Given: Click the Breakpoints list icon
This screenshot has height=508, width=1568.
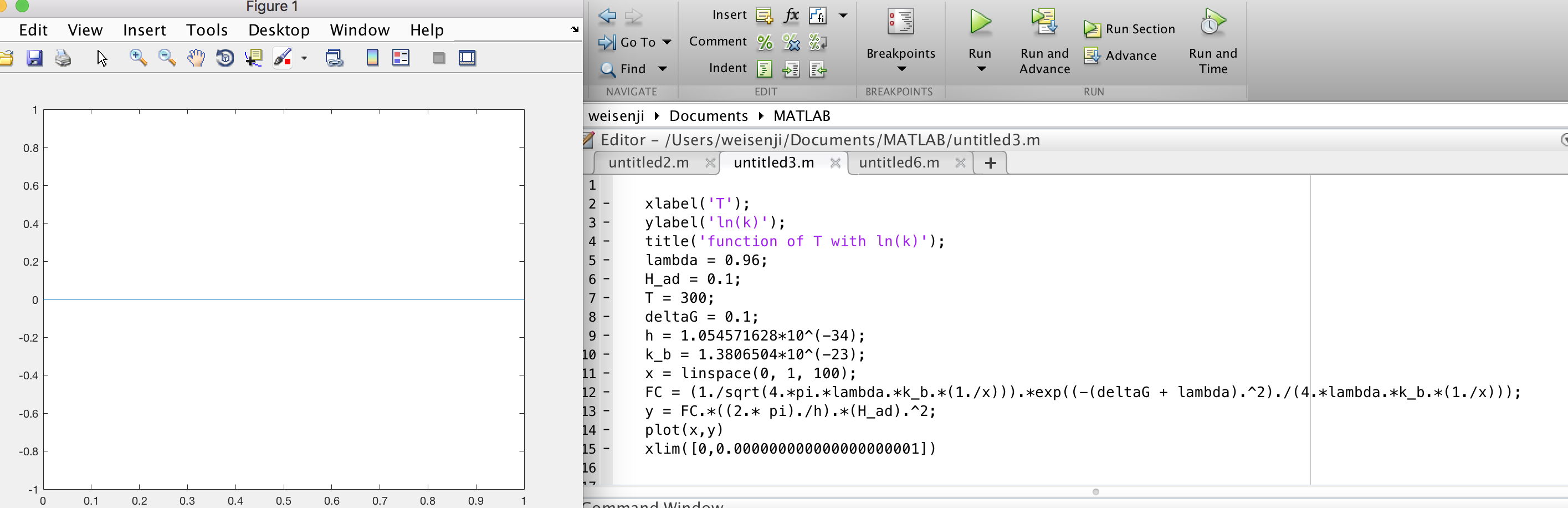Looking at the screenshot, I should [x=901, y=22].
